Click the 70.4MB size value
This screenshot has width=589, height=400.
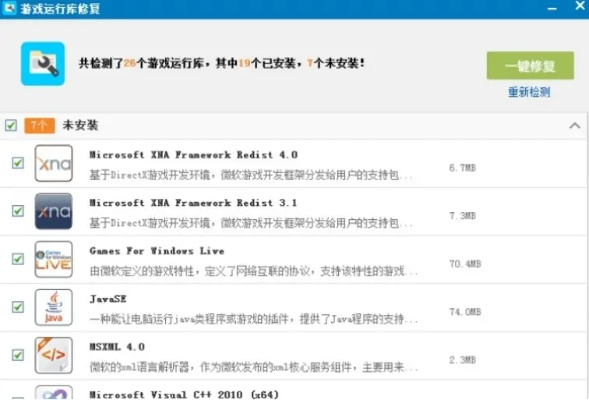465,264
